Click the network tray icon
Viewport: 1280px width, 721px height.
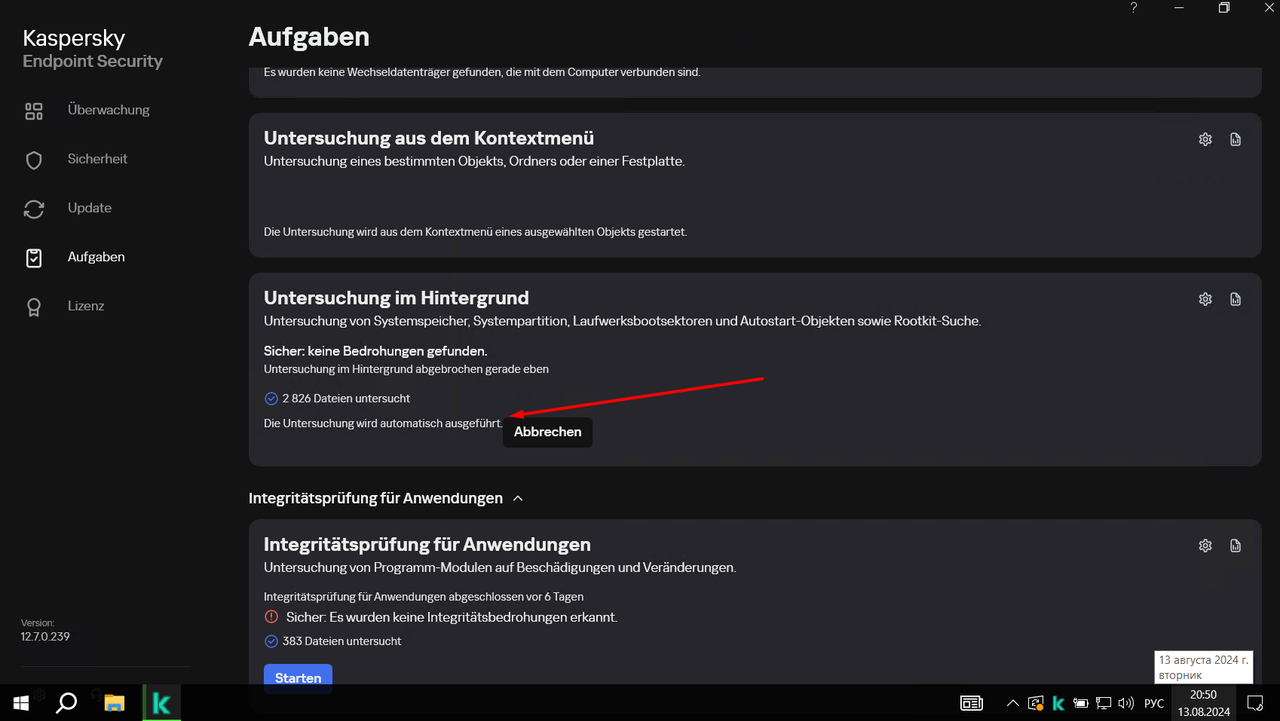(1104, 703)
